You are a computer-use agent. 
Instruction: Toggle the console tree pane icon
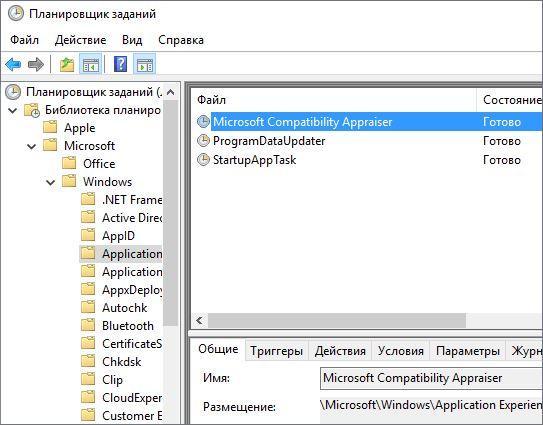pos(90,64)
